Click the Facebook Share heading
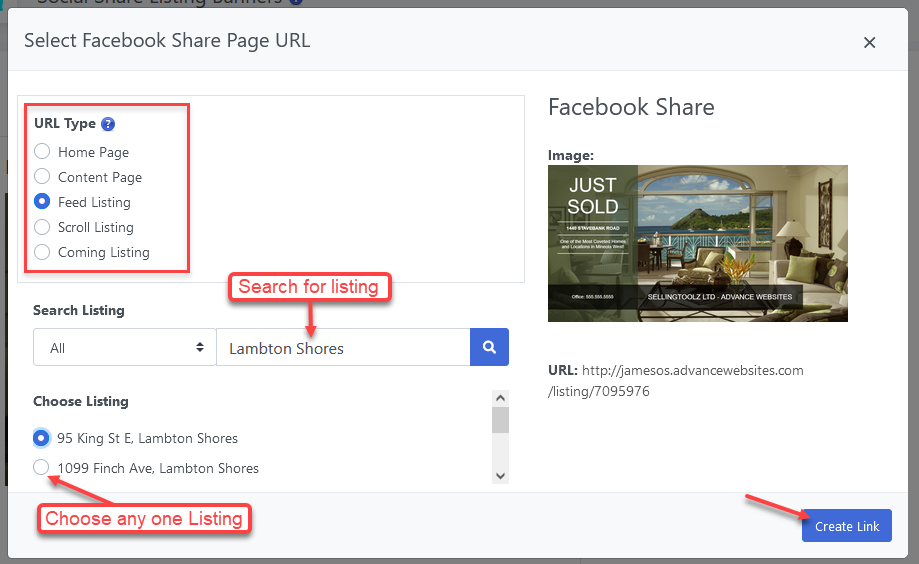 (x=631, y=108)
